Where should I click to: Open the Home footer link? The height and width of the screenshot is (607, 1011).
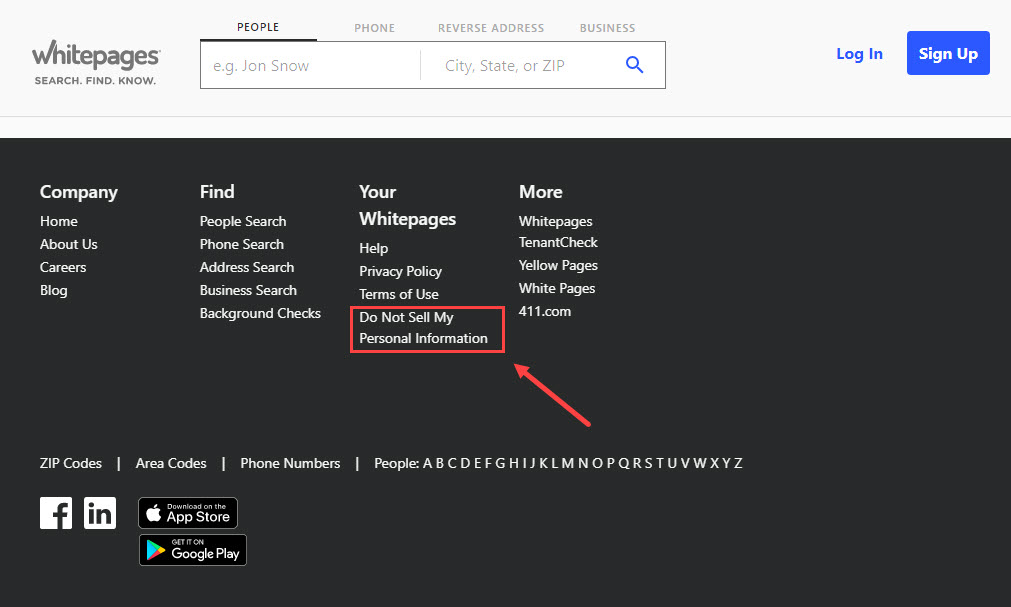[59, 221]
